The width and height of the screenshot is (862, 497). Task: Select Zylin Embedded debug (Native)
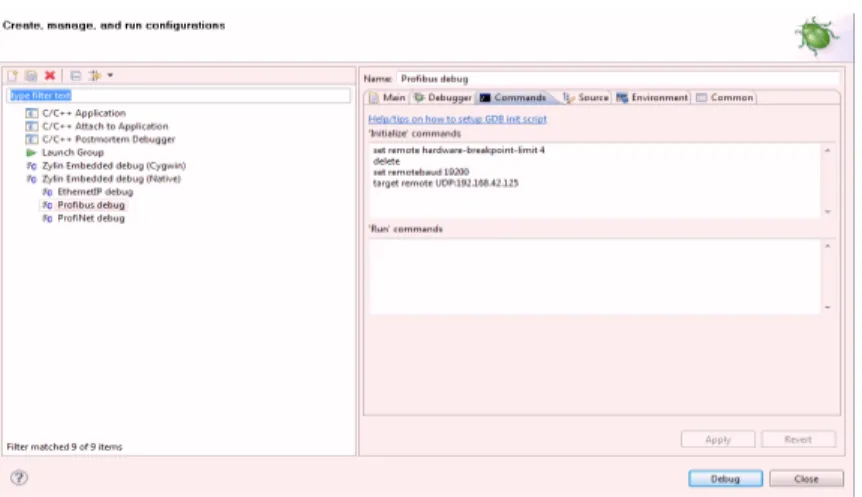pyautogui.click(x=111, y=179)
